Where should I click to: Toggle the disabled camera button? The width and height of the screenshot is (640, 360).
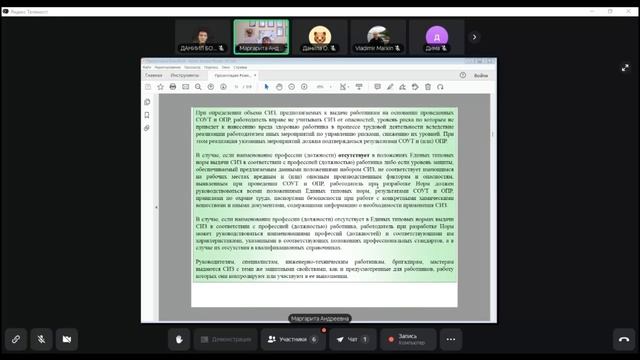[x=67, y=339]
